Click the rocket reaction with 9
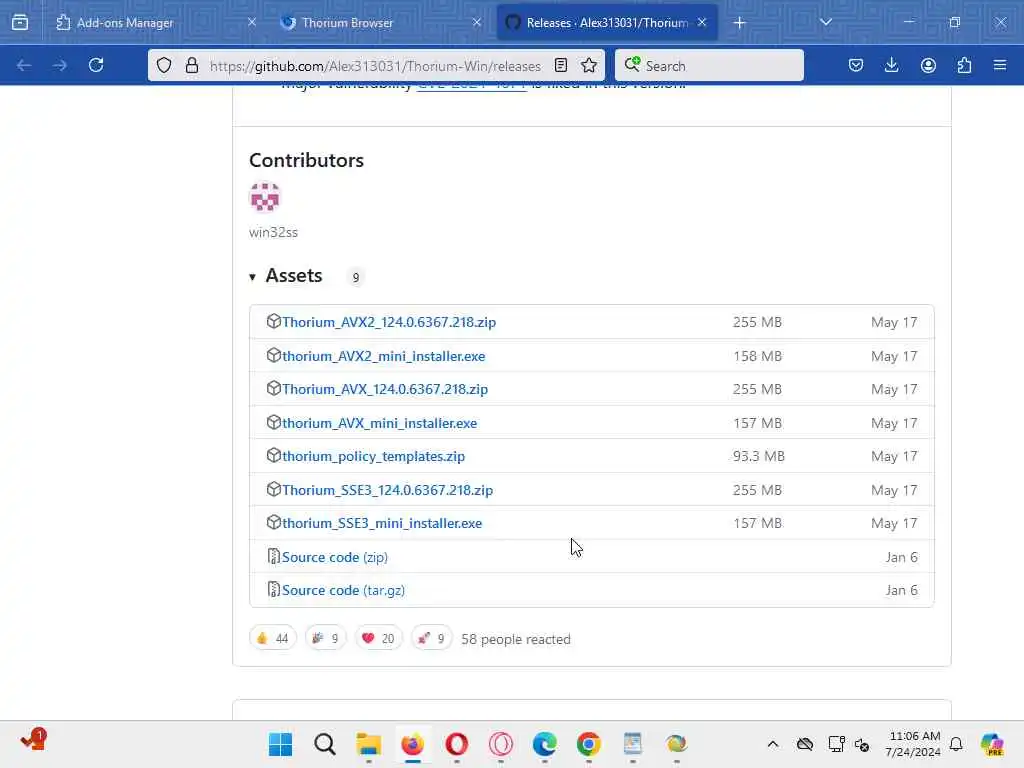This screenshot has width=1024, height=768. pos(432,638)
